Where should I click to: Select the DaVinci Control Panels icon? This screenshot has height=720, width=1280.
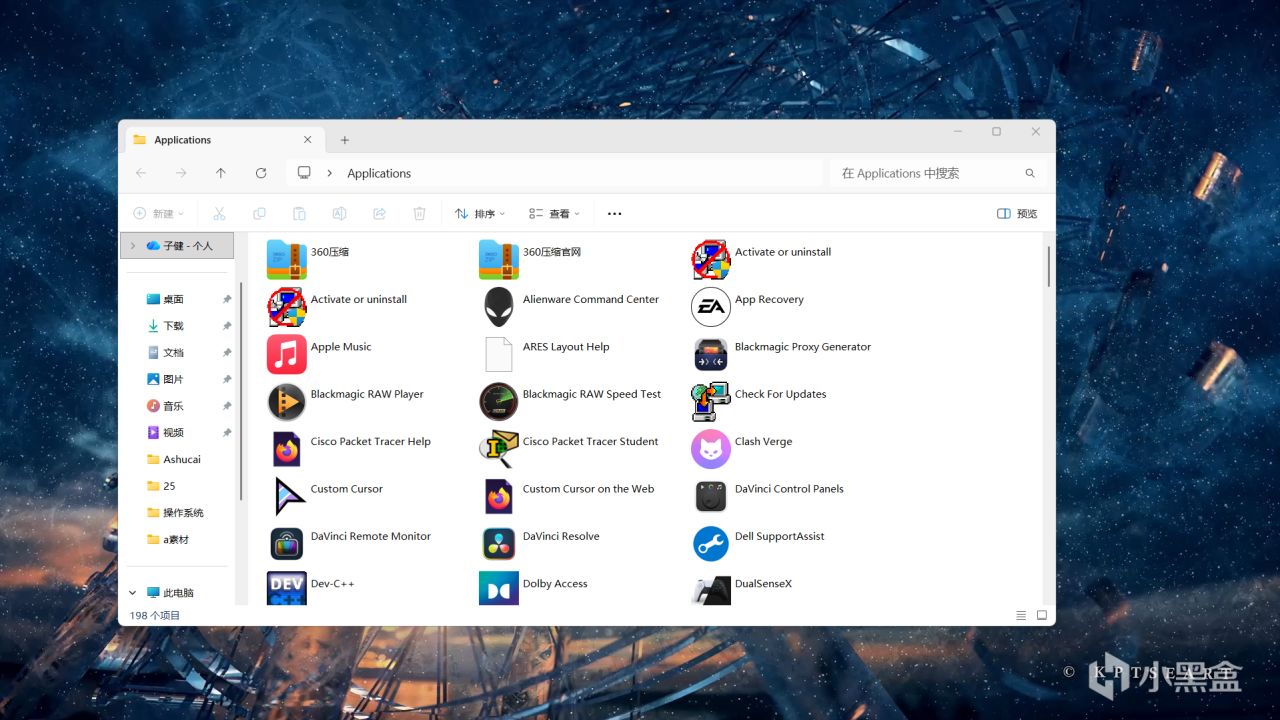coord(711,496)
